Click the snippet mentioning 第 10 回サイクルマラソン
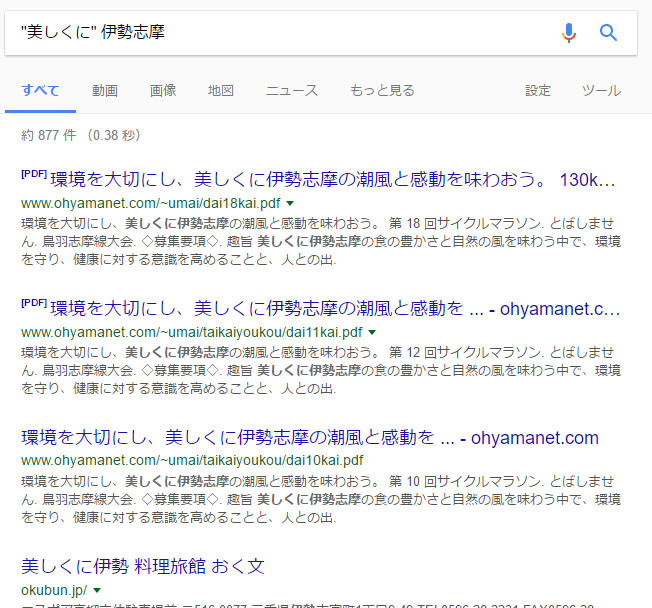This screenshot has width=652, height=608. click(x=321, y=499)
